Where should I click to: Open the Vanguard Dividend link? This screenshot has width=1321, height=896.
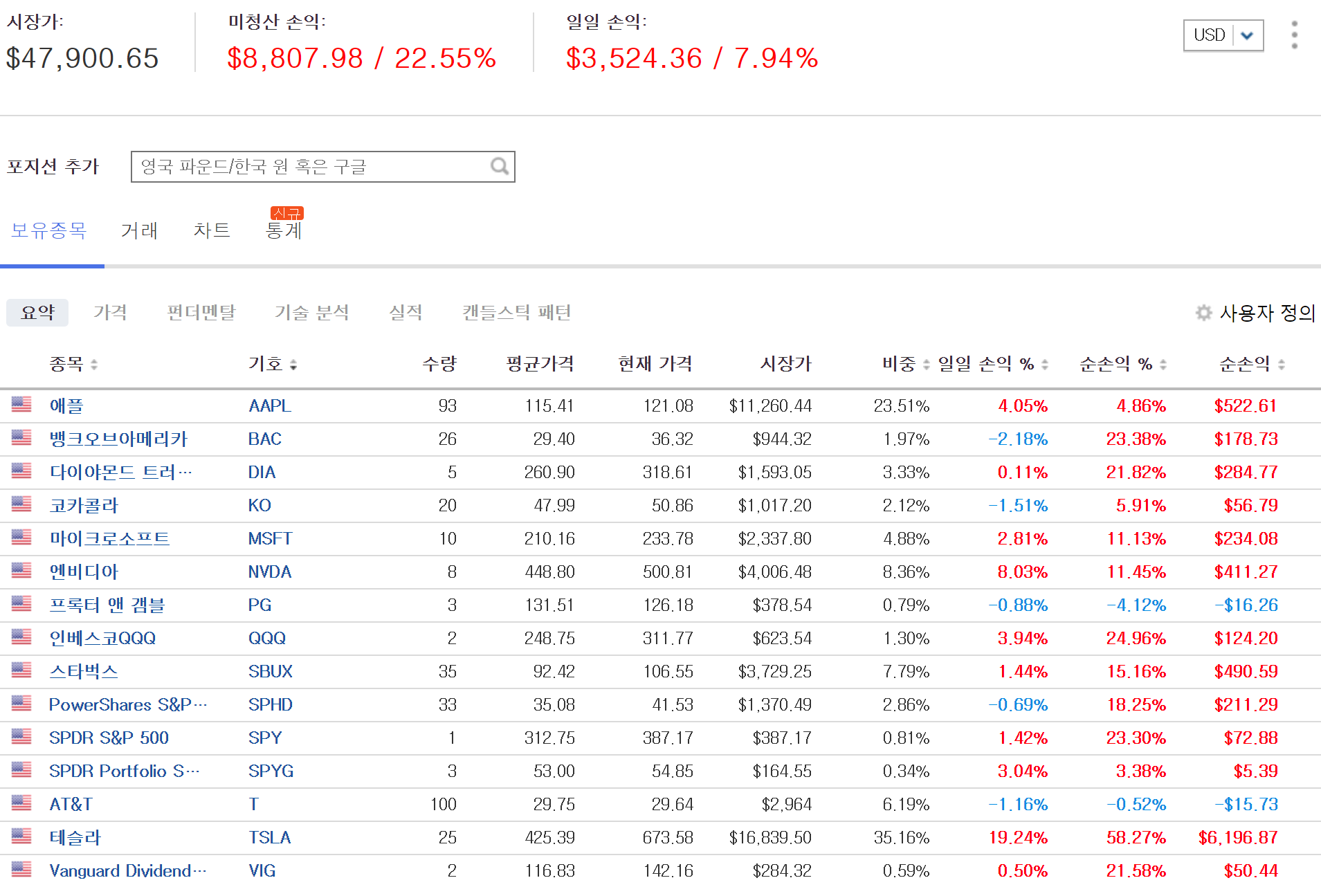click(128, 870)
